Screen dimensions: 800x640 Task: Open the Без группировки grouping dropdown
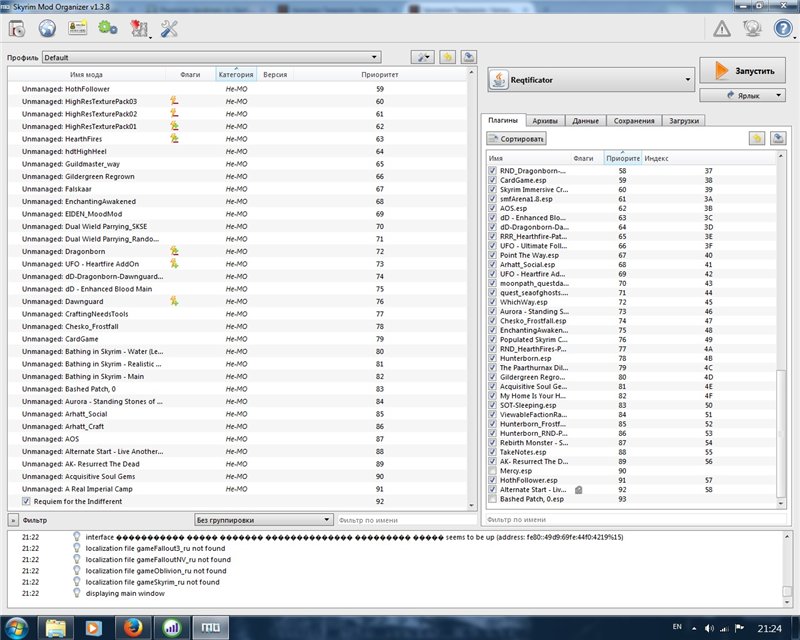coord(264,520)
